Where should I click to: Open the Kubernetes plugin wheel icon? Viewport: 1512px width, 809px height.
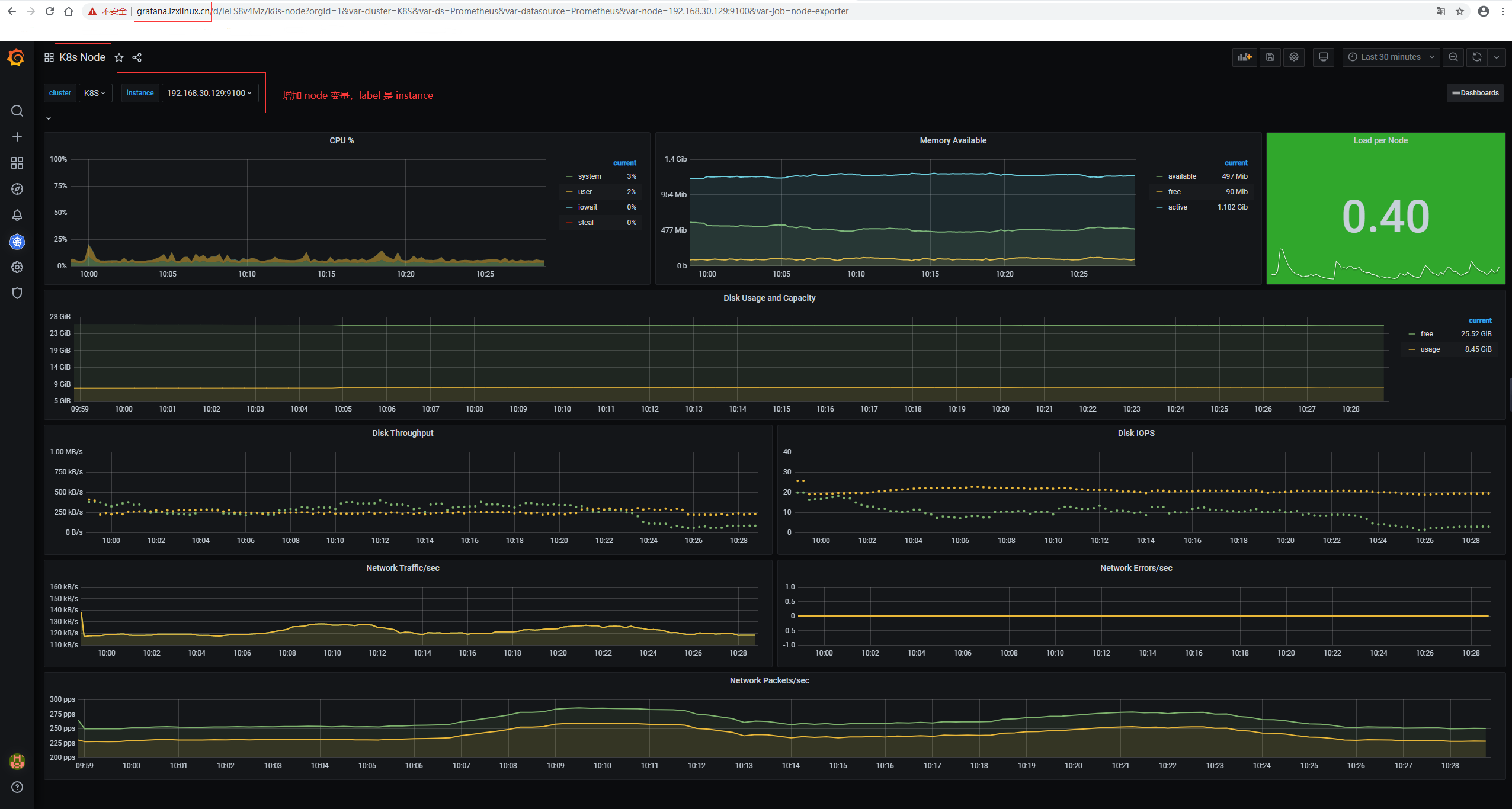(17, 242)
